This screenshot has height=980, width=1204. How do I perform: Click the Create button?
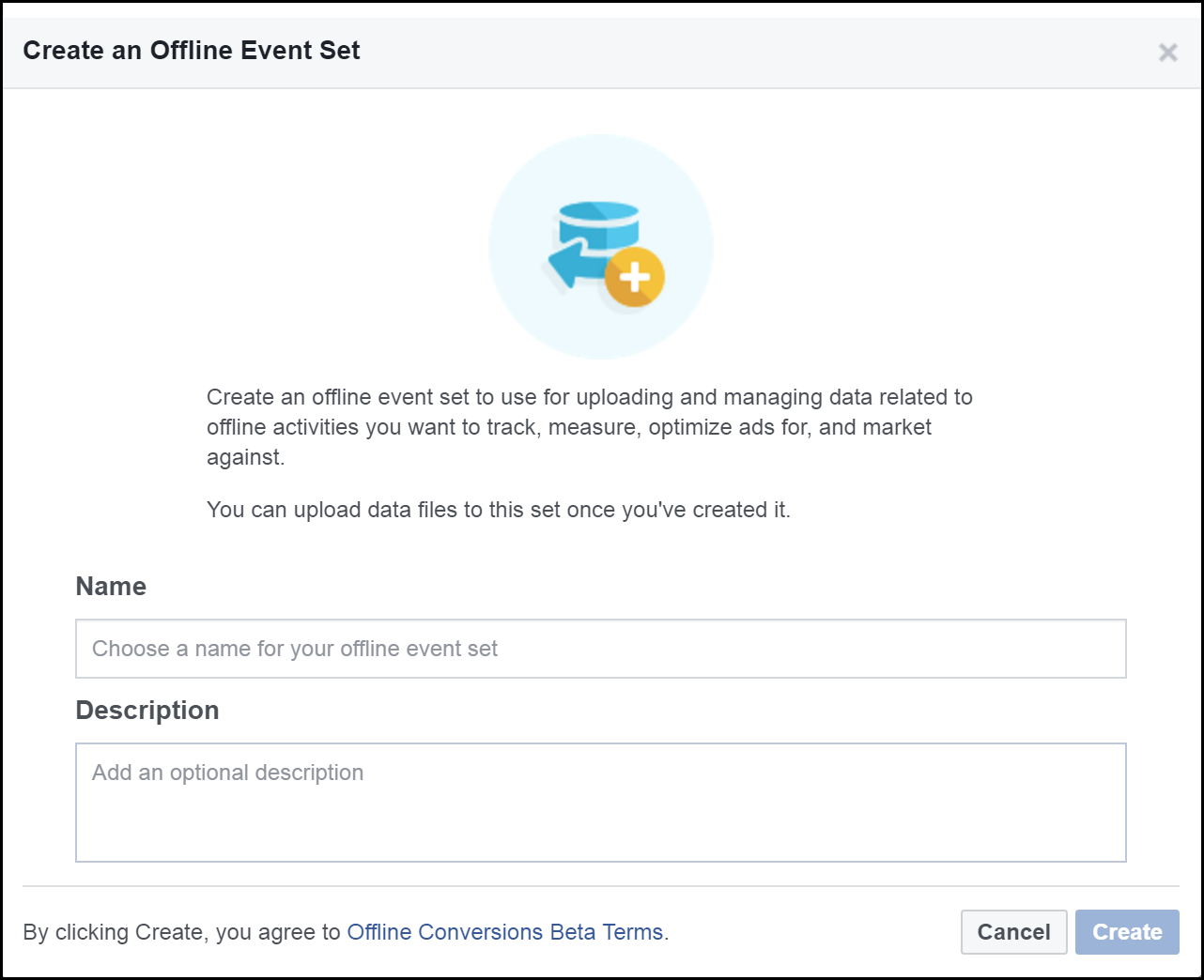[1127, 931]
